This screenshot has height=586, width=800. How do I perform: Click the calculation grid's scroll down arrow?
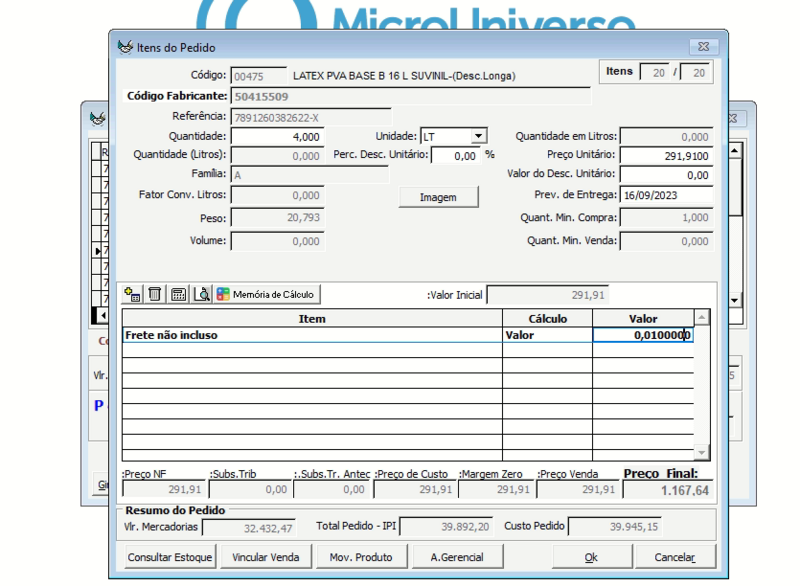coord(702,452)
